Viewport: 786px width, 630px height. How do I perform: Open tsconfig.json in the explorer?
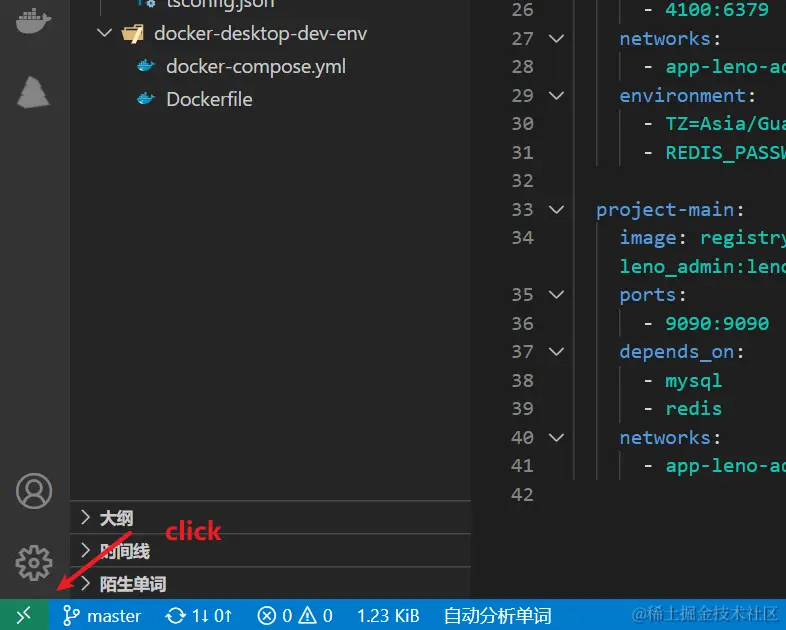click(221, 4)
